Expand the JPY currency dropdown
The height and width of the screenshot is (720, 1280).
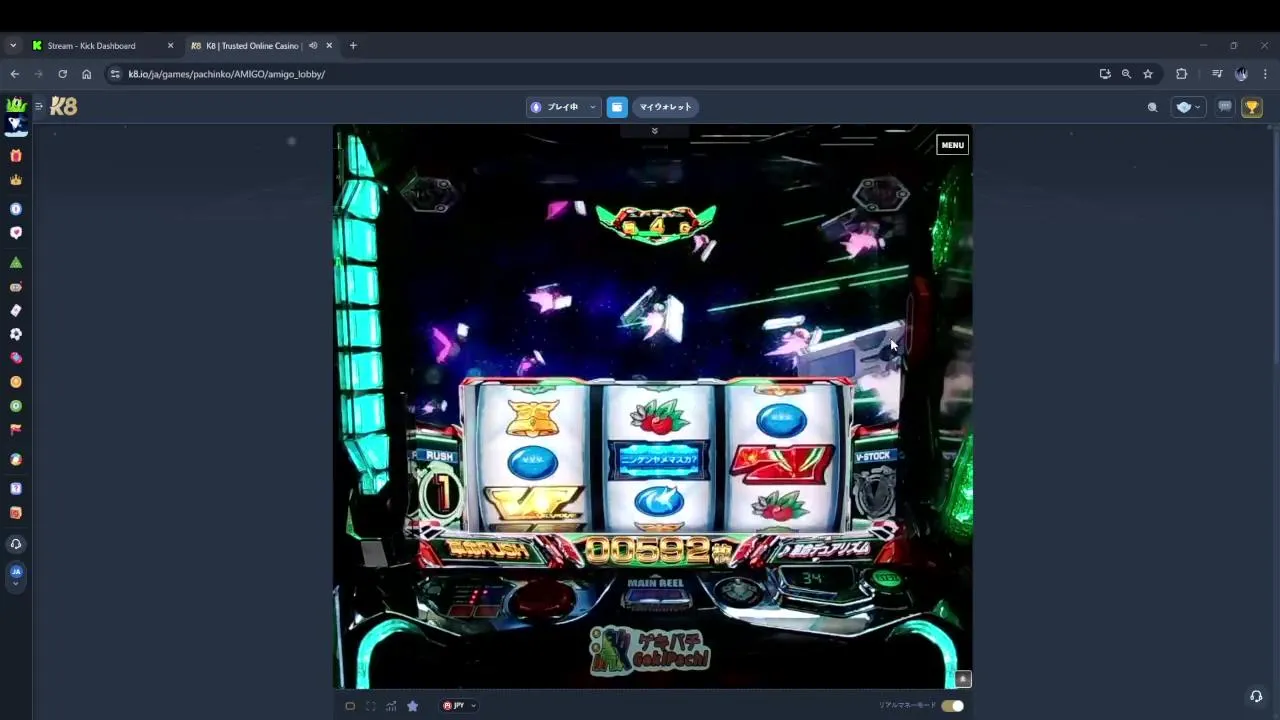[459, 706]
